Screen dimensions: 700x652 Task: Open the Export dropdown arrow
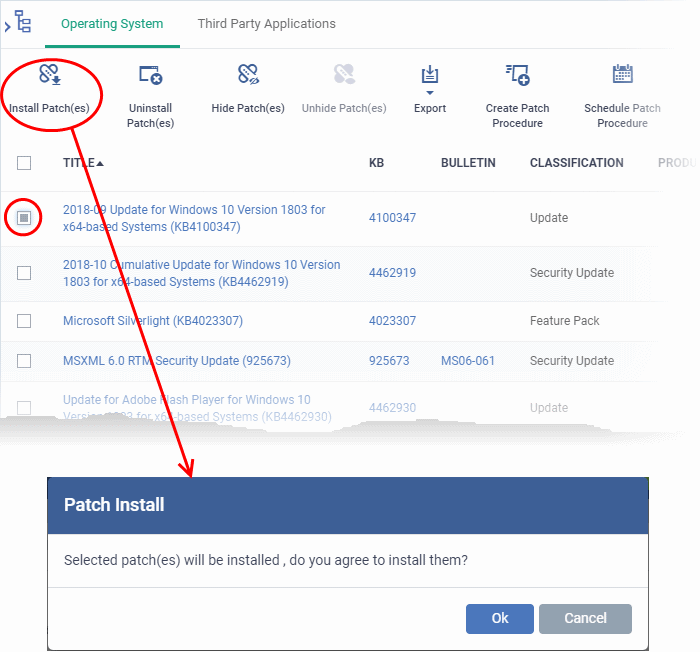[430, 93]
